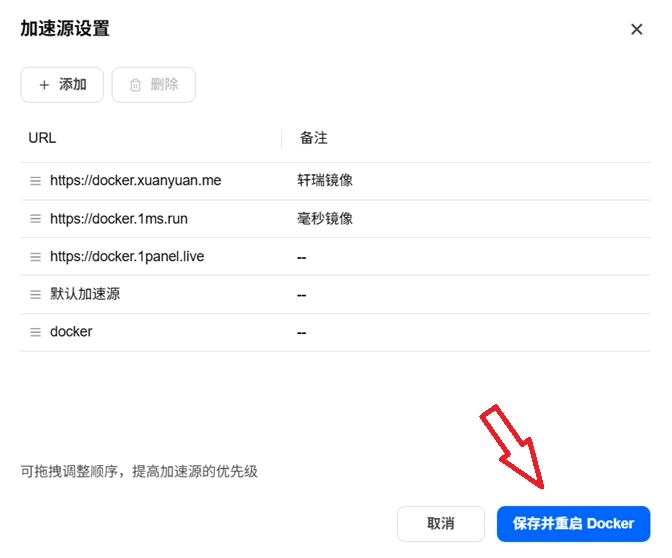Click the plus icon in 添加 button

click(44, 85)
